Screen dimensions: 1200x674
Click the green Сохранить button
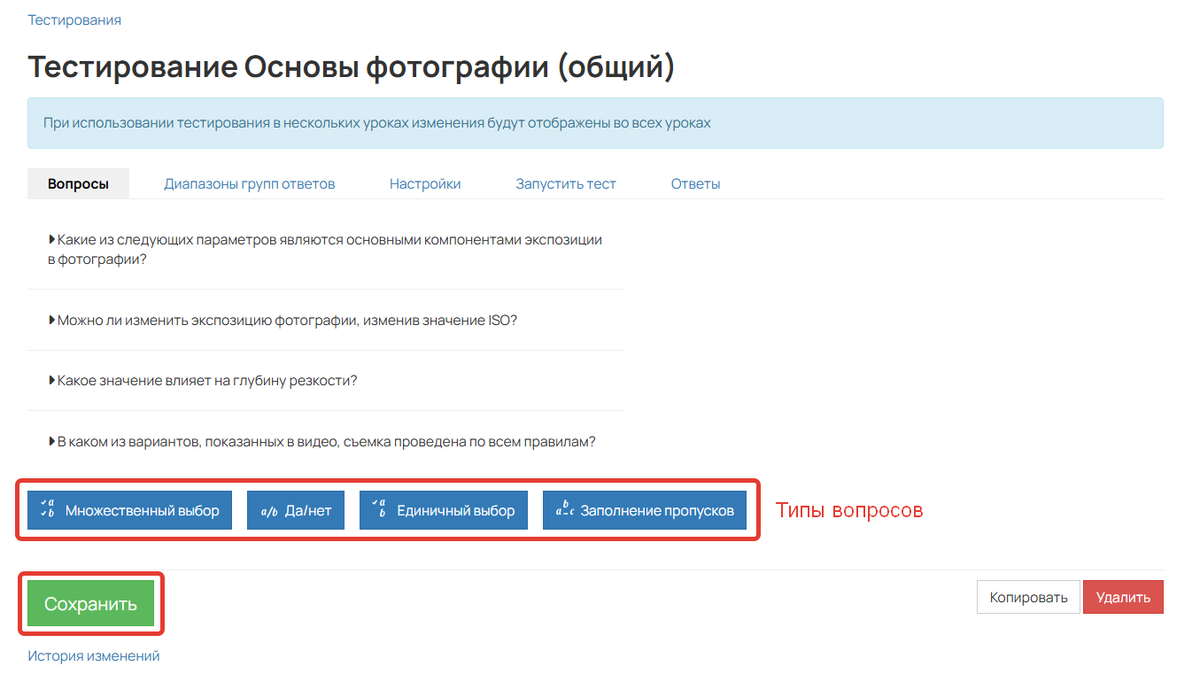(90, 604)
